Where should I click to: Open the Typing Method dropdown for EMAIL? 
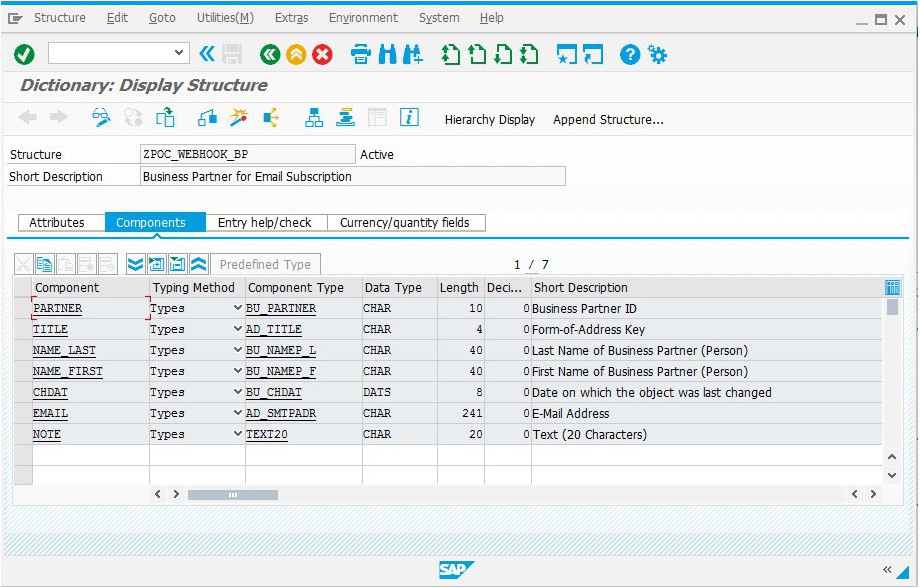point(238,413)
